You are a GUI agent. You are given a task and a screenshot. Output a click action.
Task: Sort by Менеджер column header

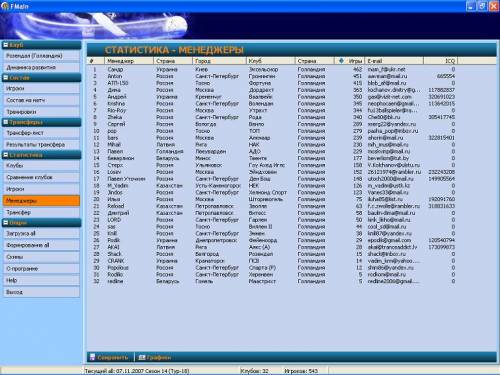click(x=129, y=61)
